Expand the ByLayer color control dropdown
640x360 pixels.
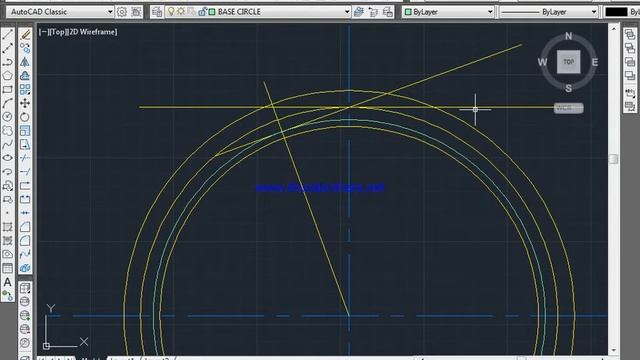[490, 12]
